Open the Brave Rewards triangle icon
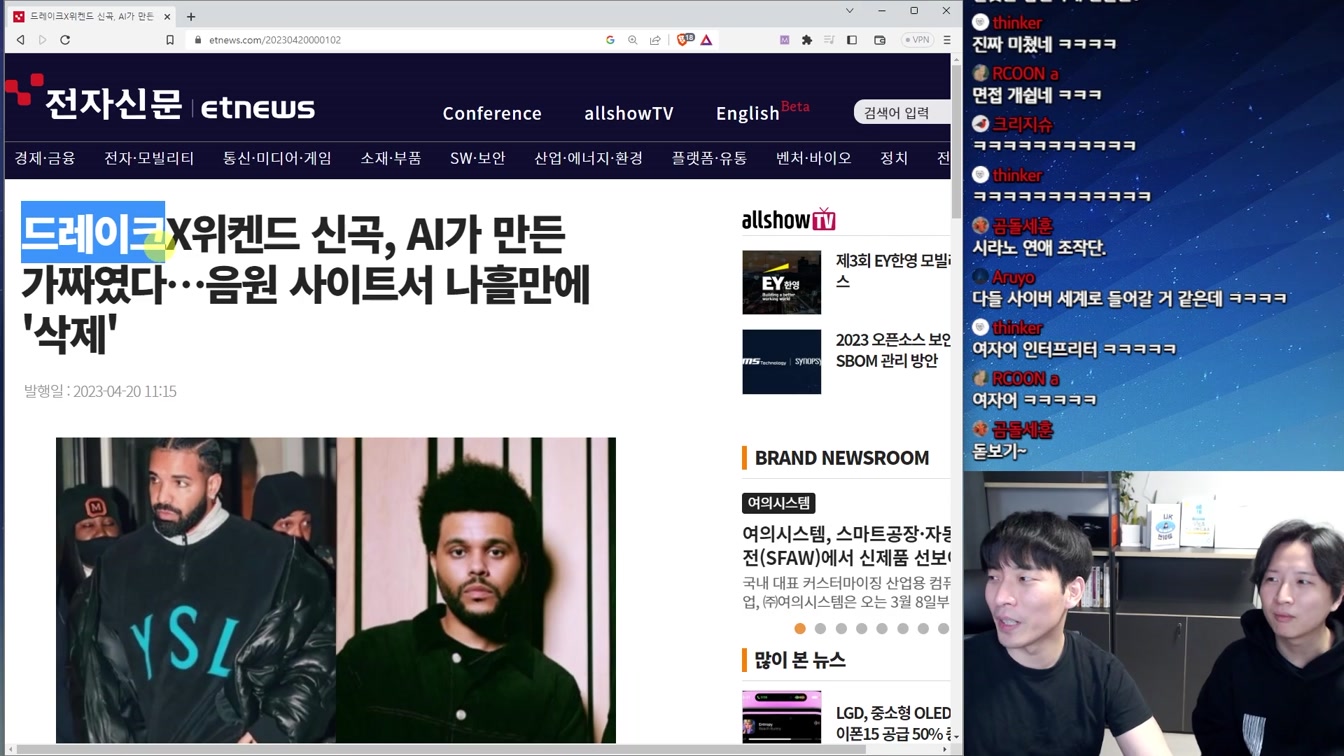Screen dimensions: 1344x756 [706, 40]
